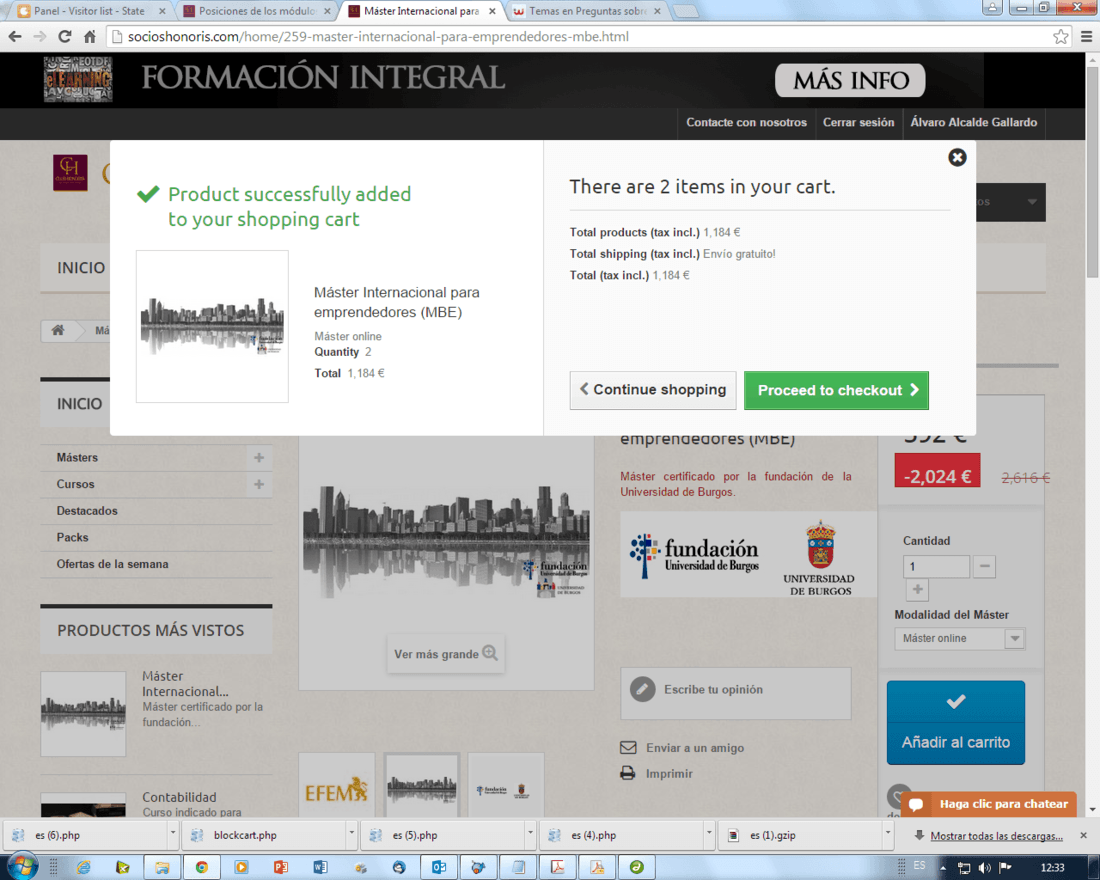Click popup product skyline image
The width and height of the screenshot is (1100, 880).
pos(212,326)
